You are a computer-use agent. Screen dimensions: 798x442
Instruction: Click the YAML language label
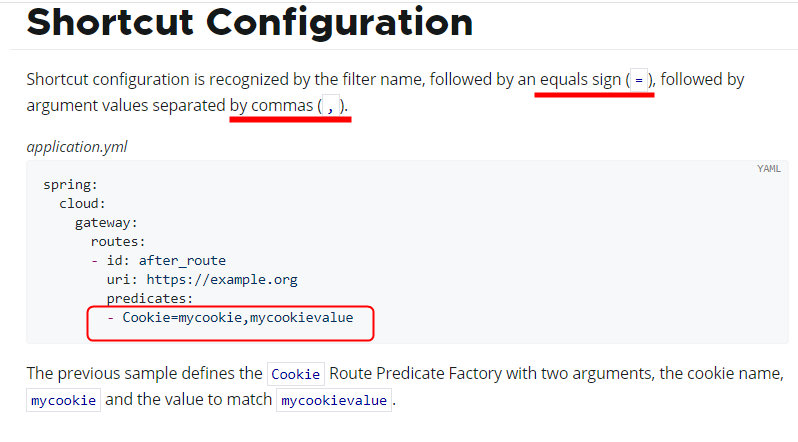pos(768,169)
